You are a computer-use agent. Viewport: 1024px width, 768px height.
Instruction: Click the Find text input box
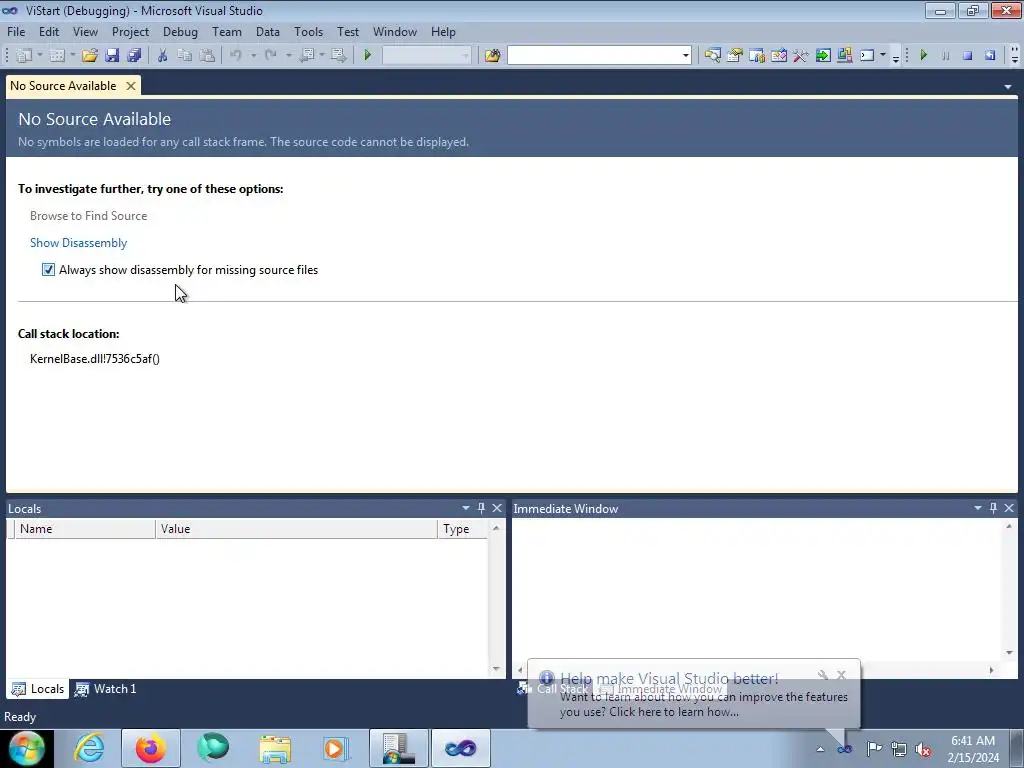[x=594, y=56]
